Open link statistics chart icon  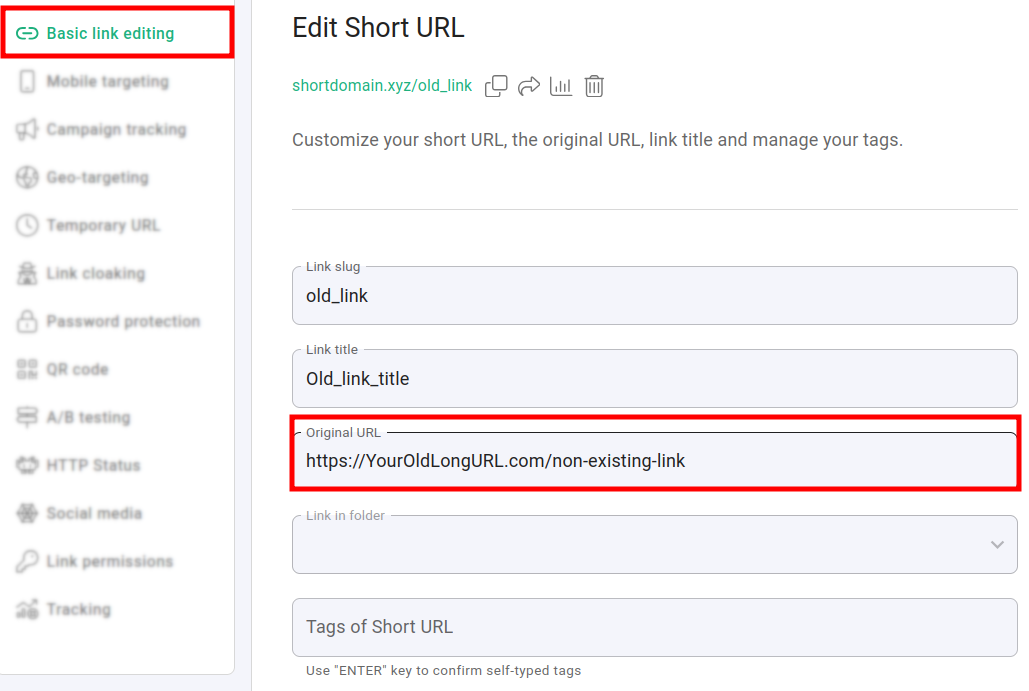click(x=561, y=86)
